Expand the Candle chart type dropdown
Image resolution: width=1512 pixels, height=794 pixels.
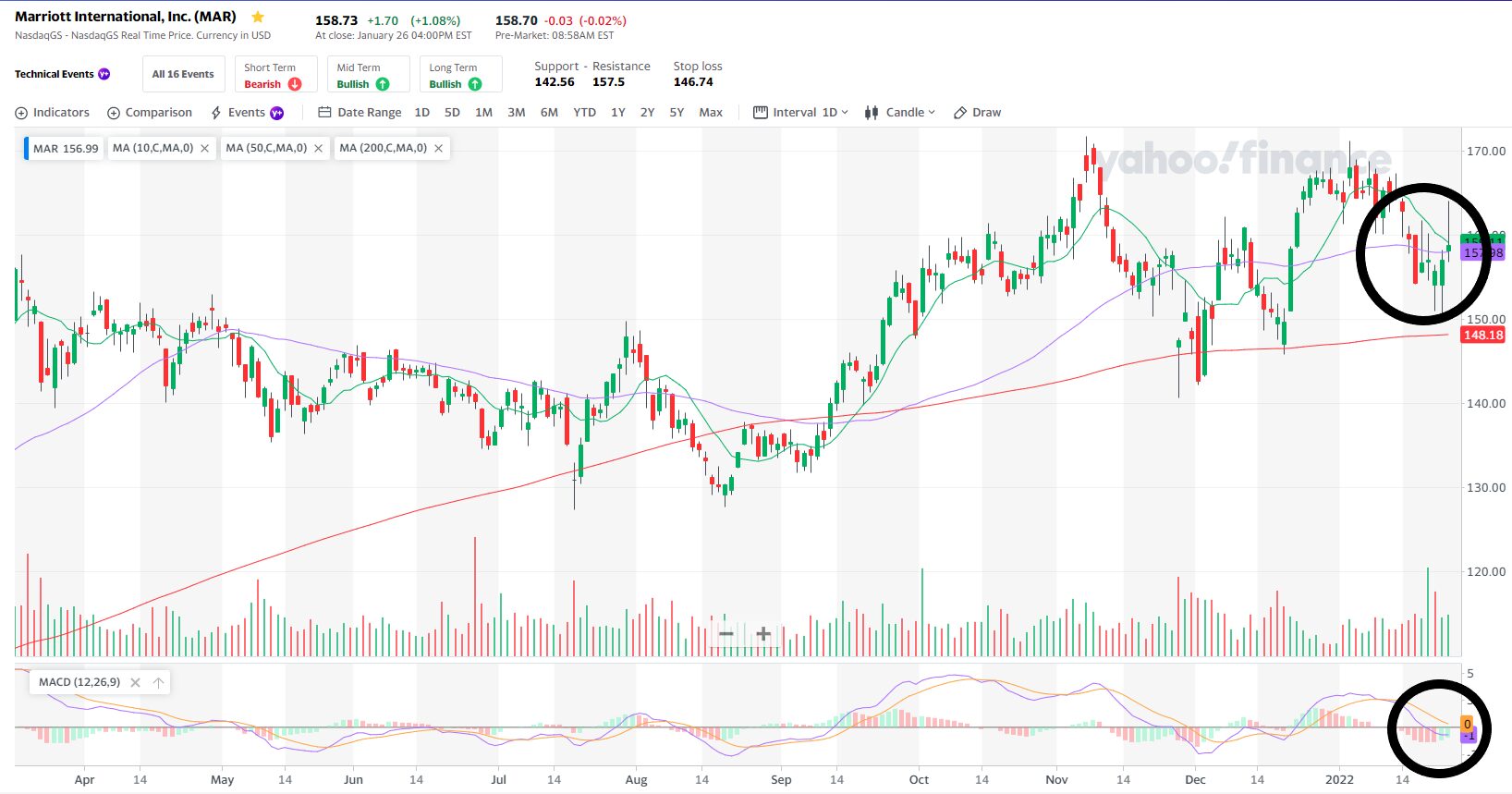(910, 113)
